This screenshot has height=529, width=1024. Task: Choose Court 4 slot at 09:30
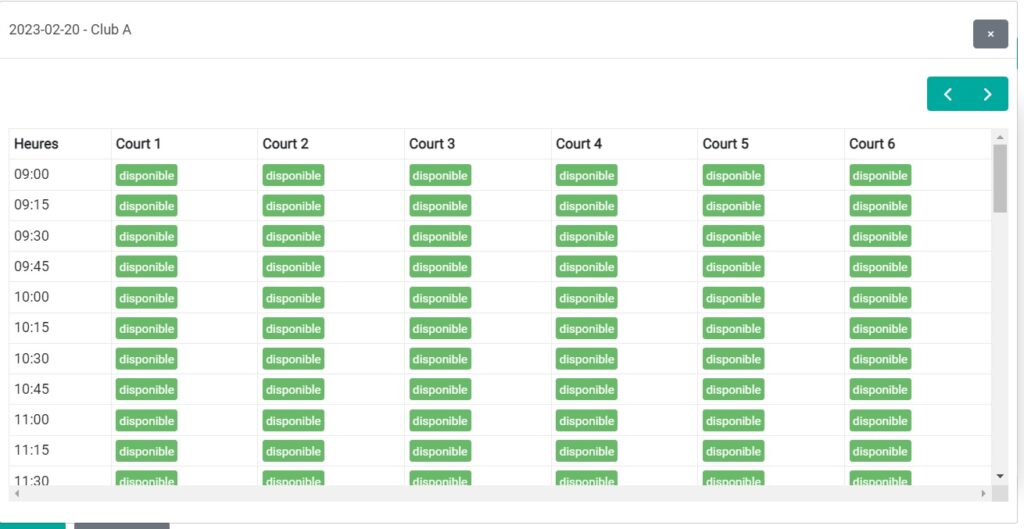586,236
